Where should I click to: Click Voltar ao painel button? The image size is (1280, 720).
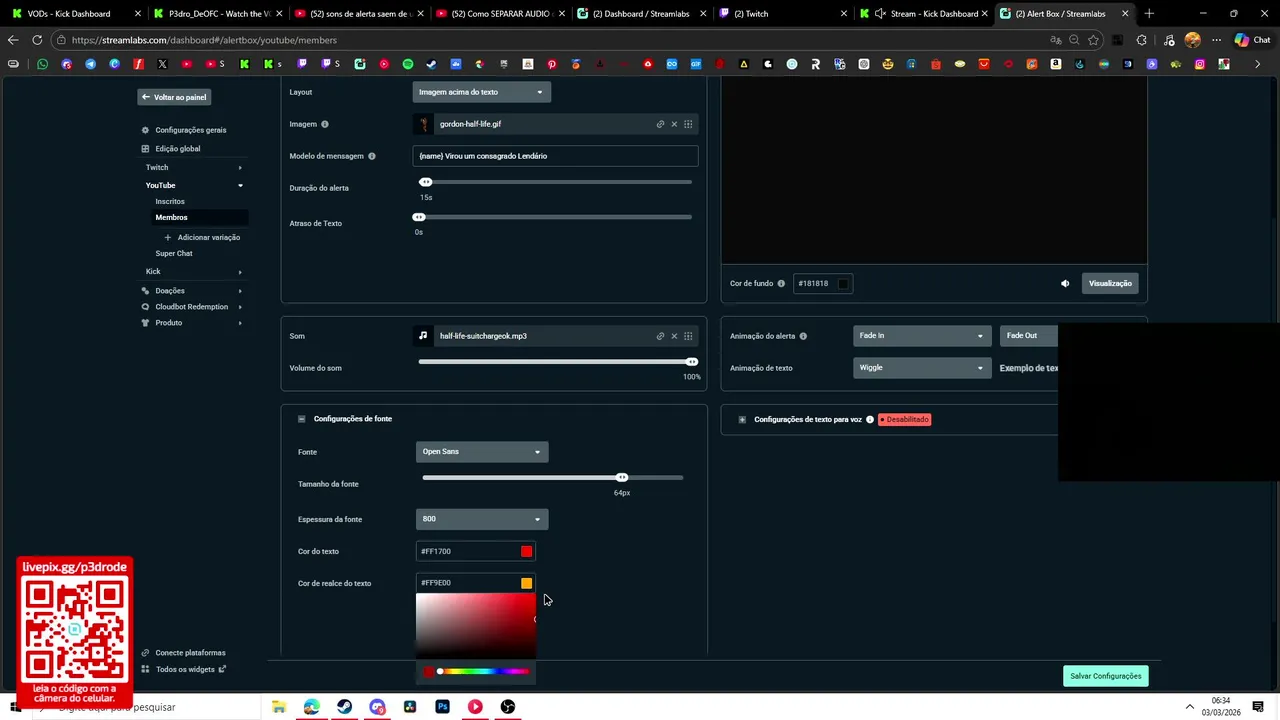click(x=174, y=97)
